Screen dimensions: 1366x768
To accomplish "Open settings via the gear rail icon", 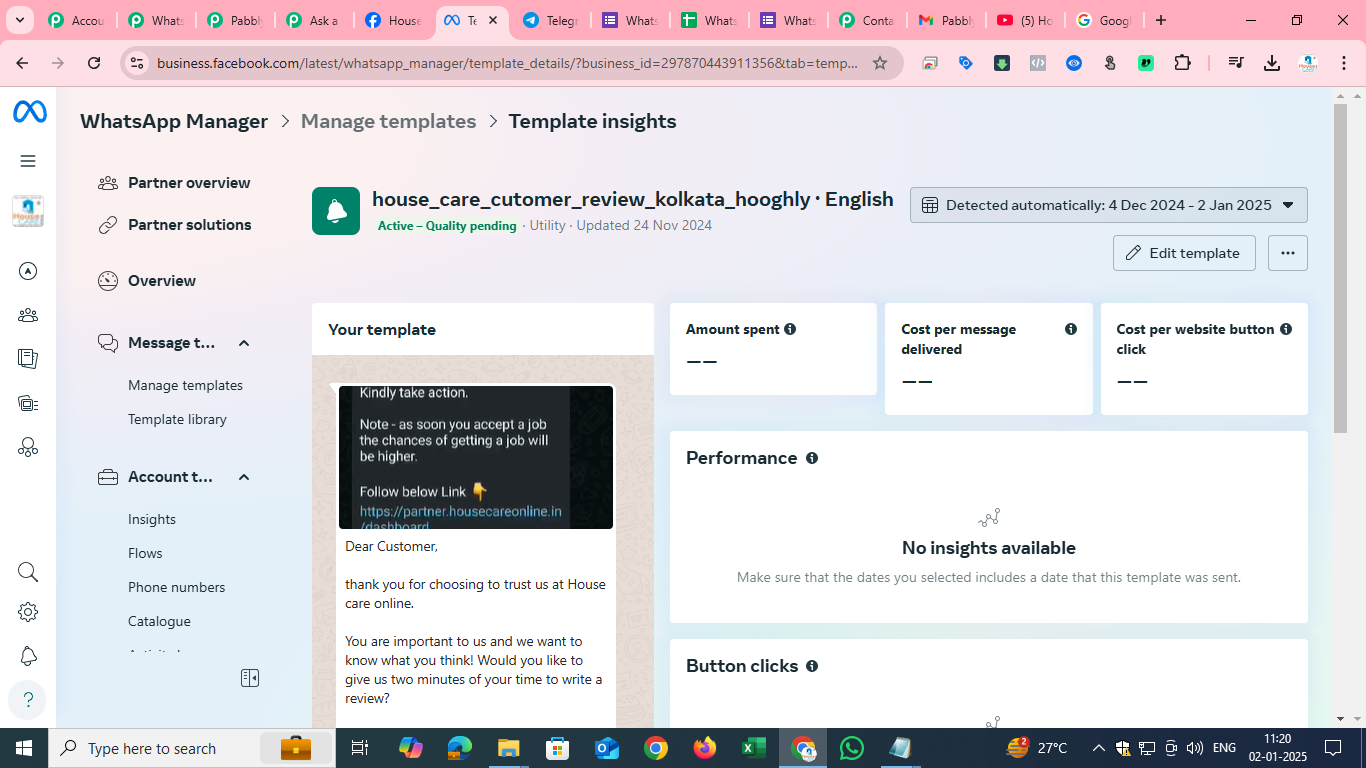I will pos(28,612).
